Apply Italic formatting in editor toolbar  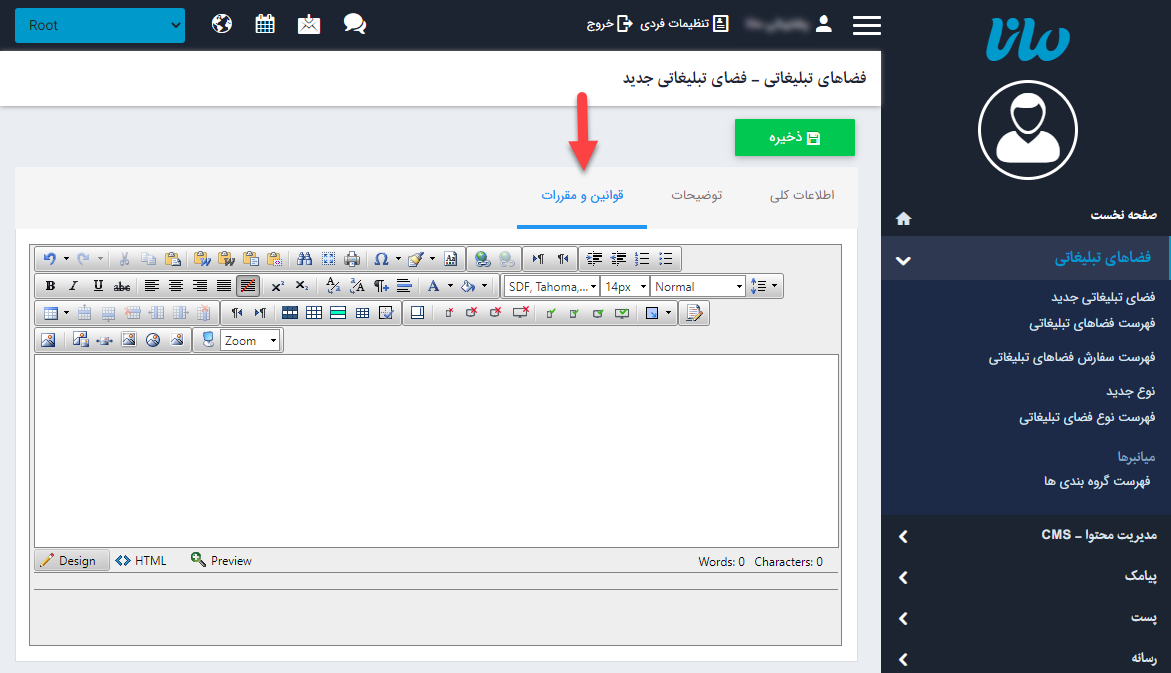coord(73,286)
